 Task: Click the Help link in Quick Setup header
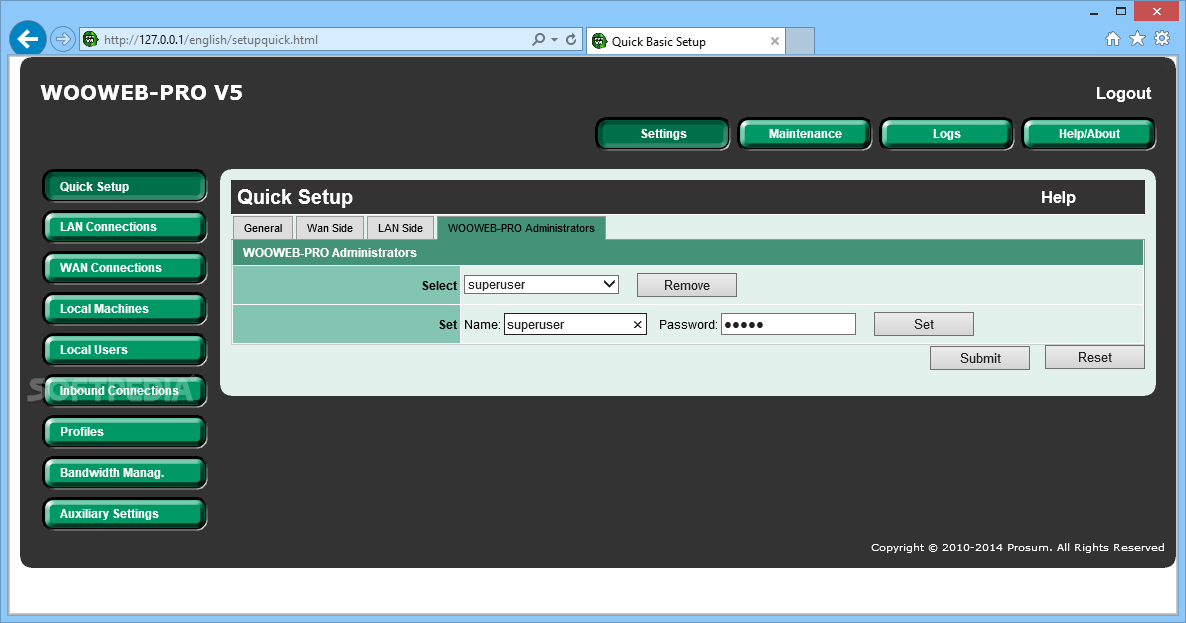[1057, 197]
